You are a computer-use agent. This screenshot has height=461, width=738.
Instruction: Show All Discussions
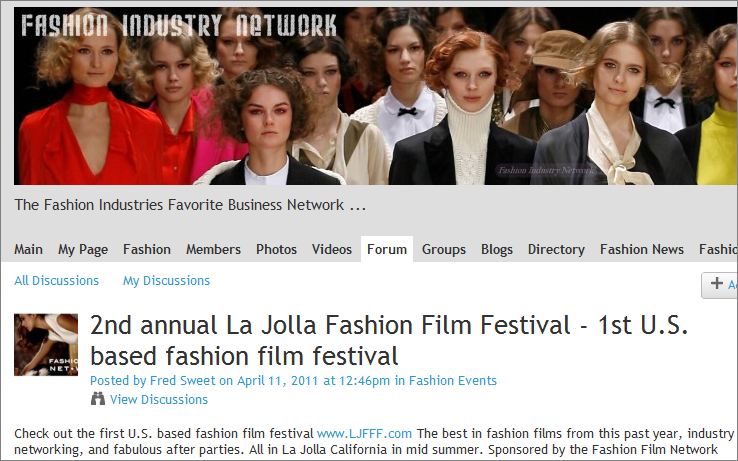tap(56, 281)
